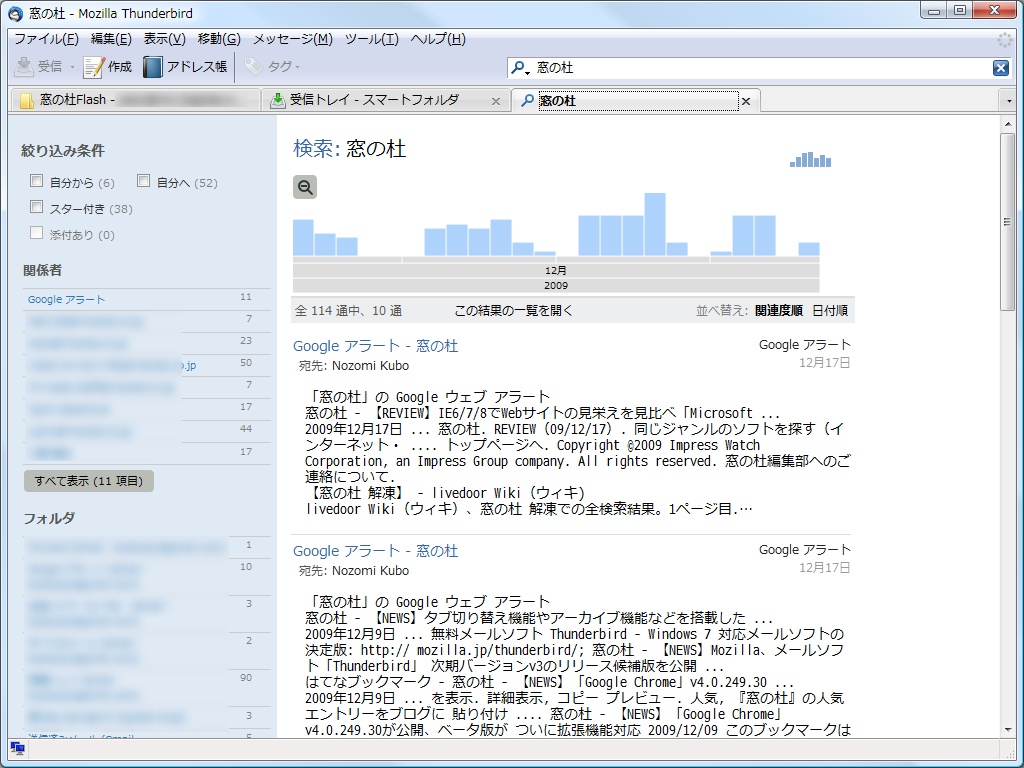Open the 表示 menu
Viewport: 1024px width, 768px height.
pos(165,39)
